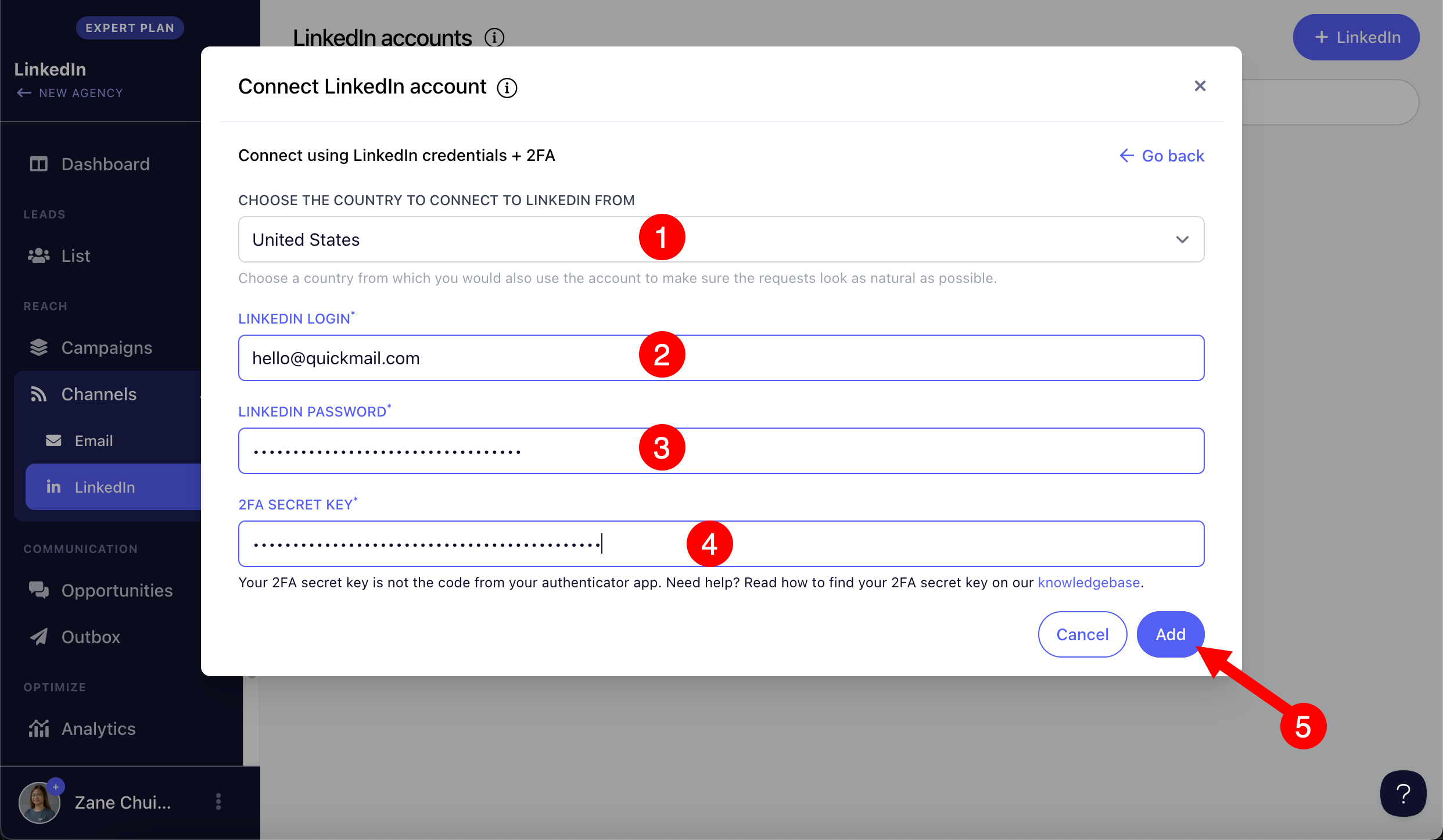This screenshot has height=840, width=1443.
Task: Click the plus badge on profile avatar
Action: 56,787
